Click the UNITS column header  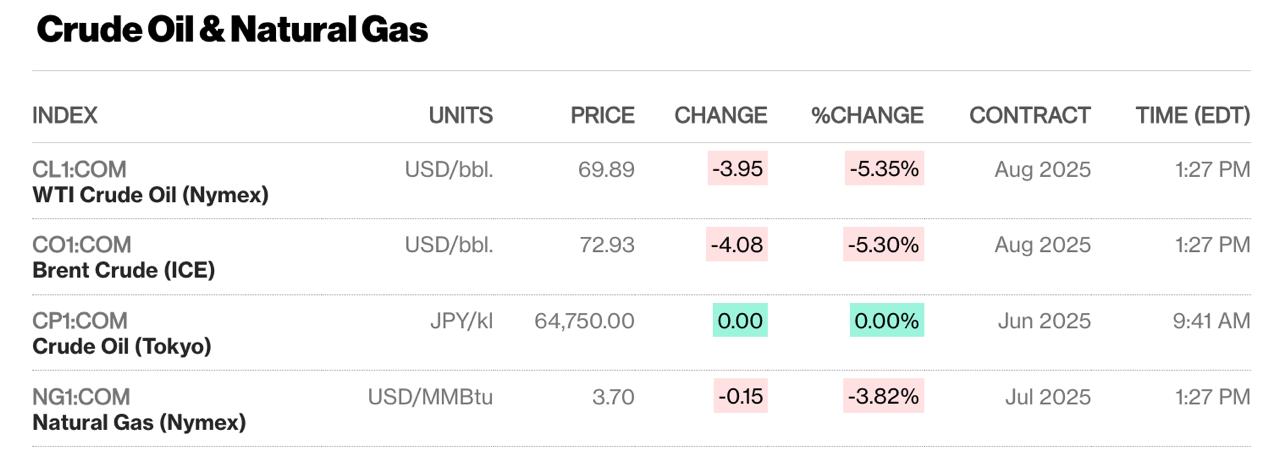460,115
